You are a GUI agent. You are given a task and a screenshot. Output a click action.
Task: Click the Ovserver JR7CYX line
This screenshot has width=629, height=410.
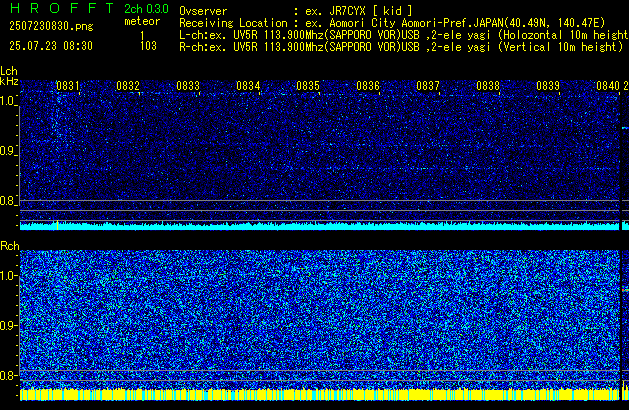pos(296,11)
